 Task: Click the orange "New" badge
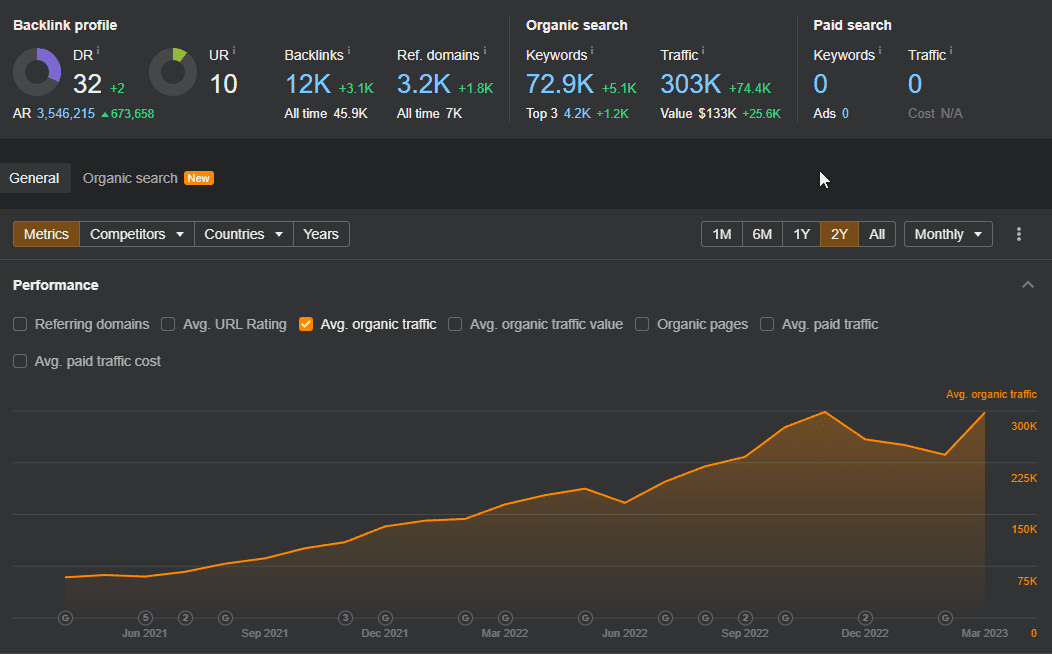point(199,178)
